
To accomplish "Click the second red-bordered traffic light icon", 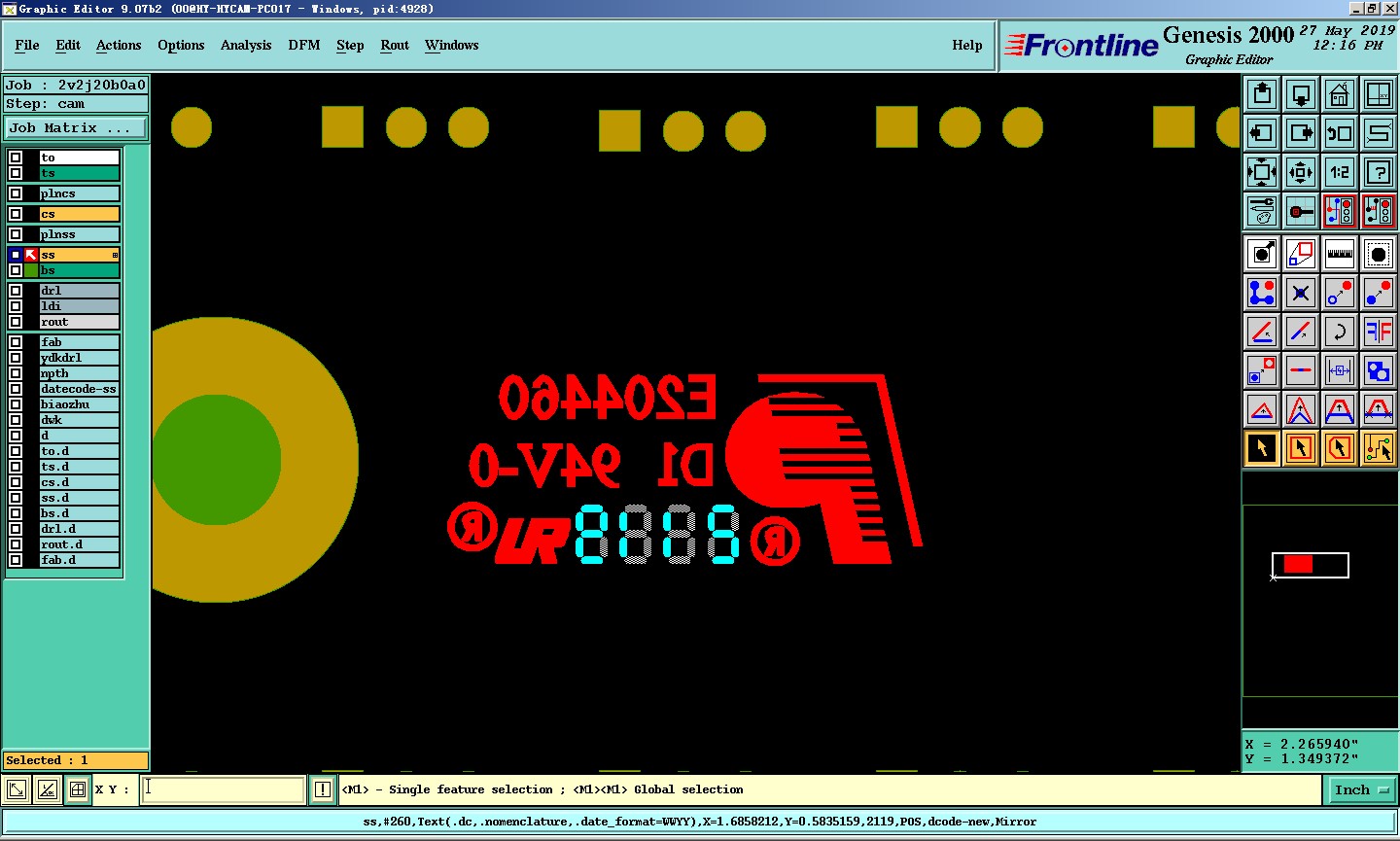I will coord(1379,211).
